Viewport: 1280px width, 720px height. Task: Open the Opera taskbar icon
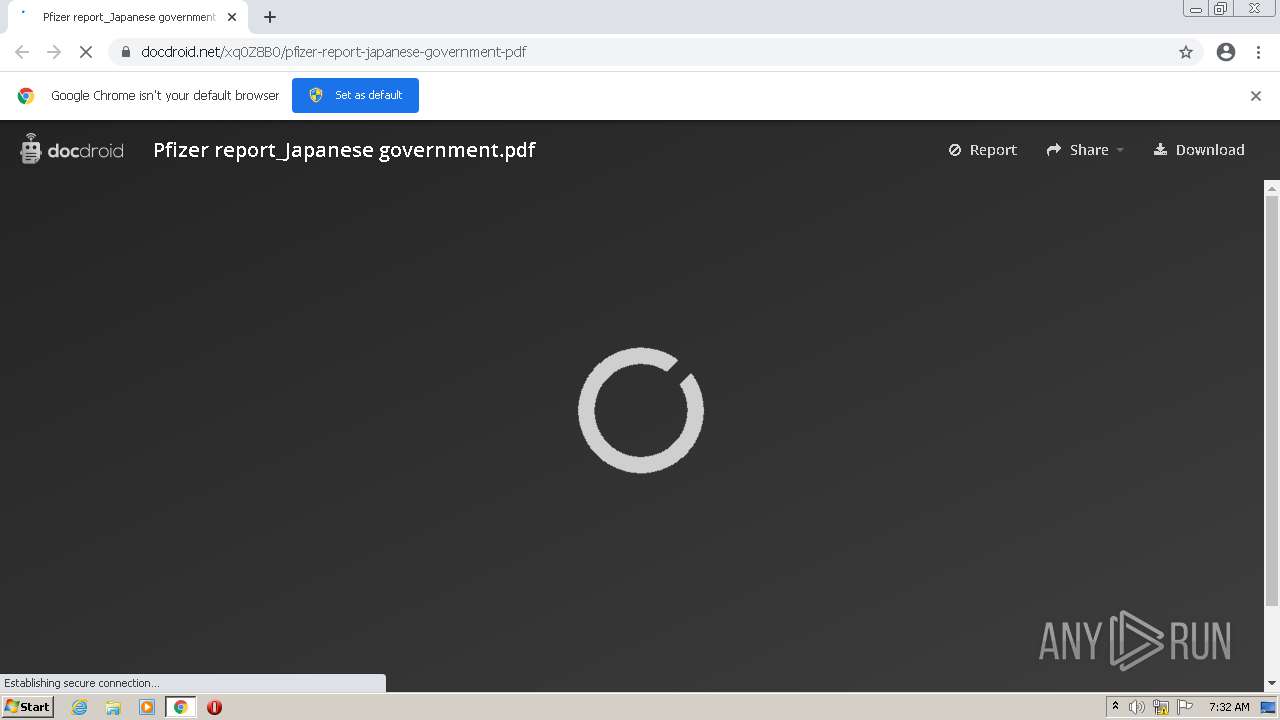(214, 707)
